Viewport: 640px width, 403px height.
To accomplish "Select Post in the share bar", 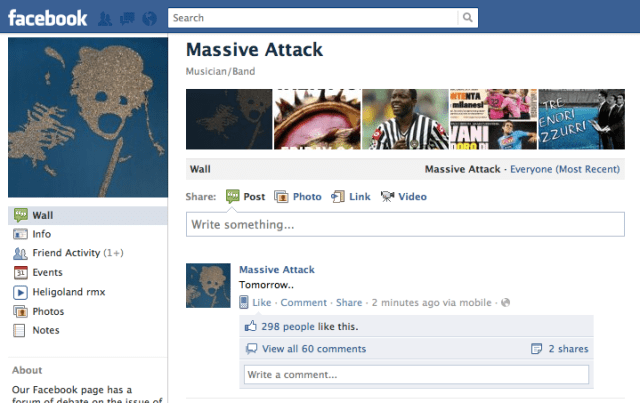I will tap(245, 197).
